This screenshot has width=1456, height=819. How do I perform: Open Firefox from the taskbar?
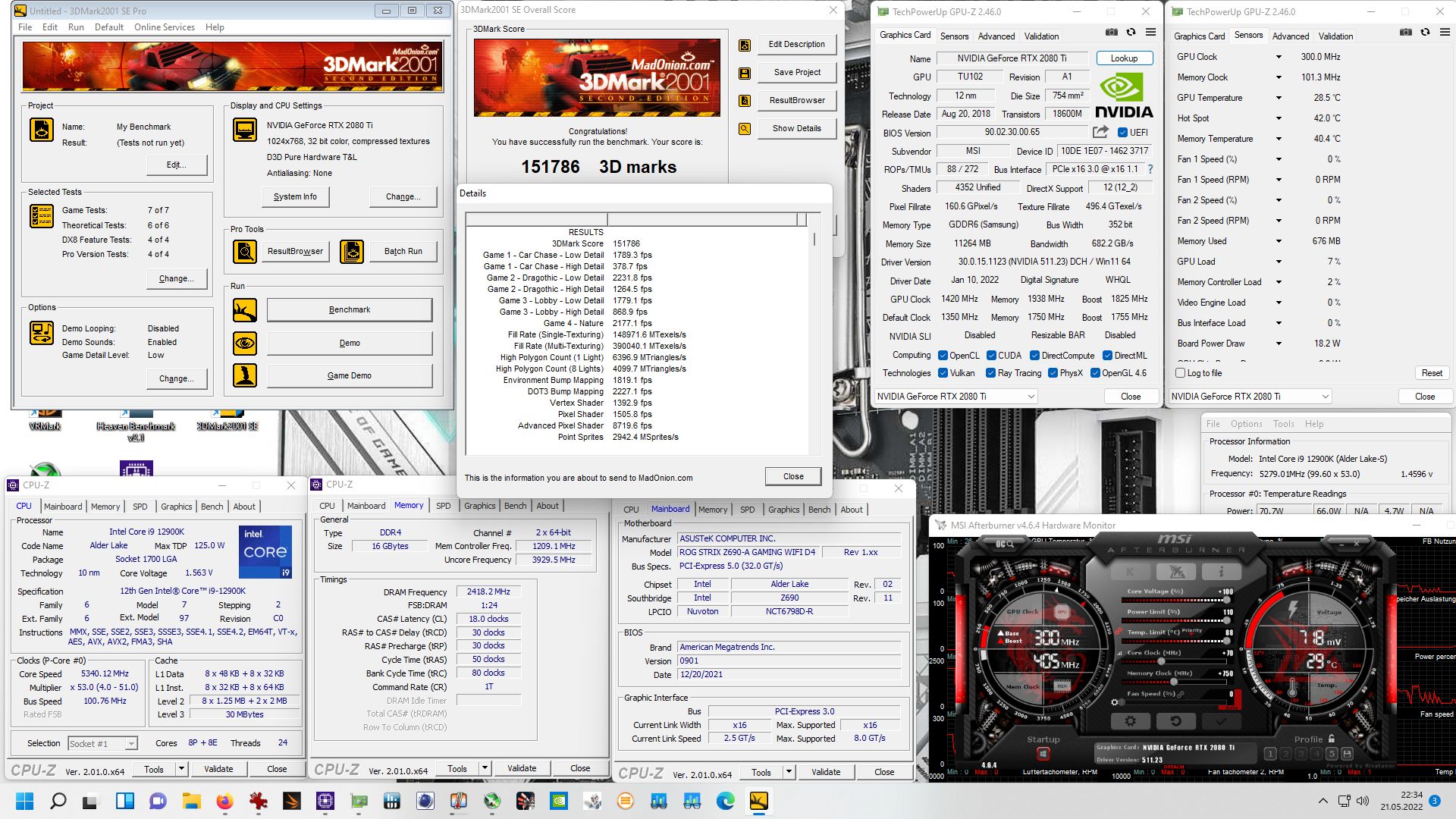pos(224,801)
